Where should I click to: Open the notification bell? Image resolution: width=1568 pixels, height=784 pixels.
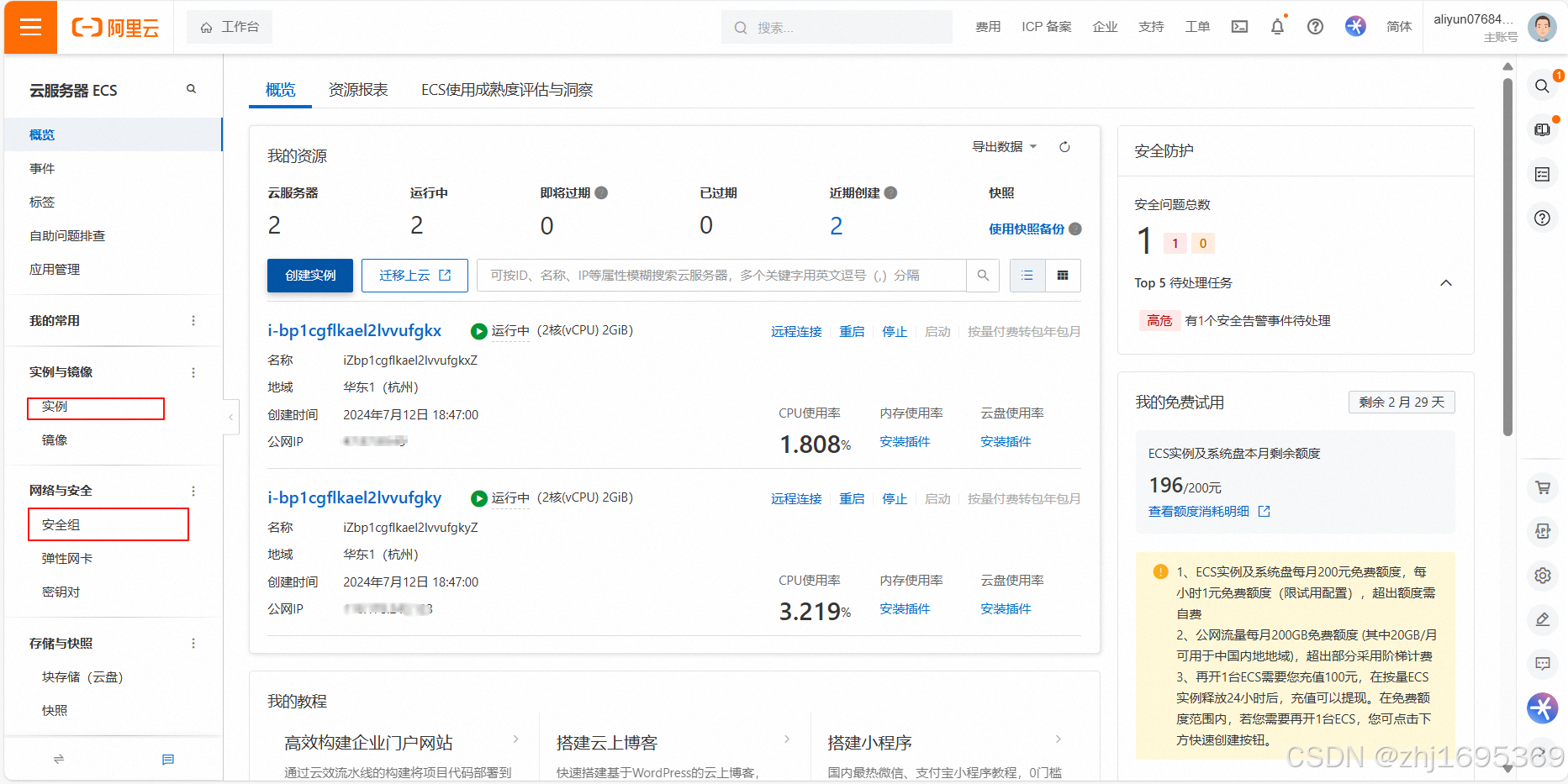pos(1277,27)
